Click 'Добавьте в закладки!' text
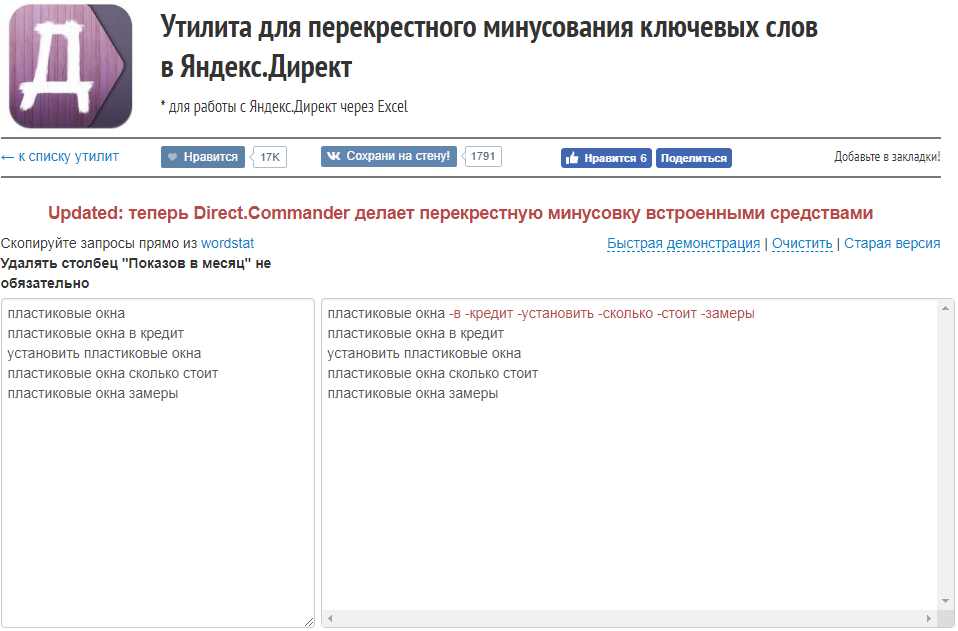This screenshot has width=958, height=631. click(887, 157)
